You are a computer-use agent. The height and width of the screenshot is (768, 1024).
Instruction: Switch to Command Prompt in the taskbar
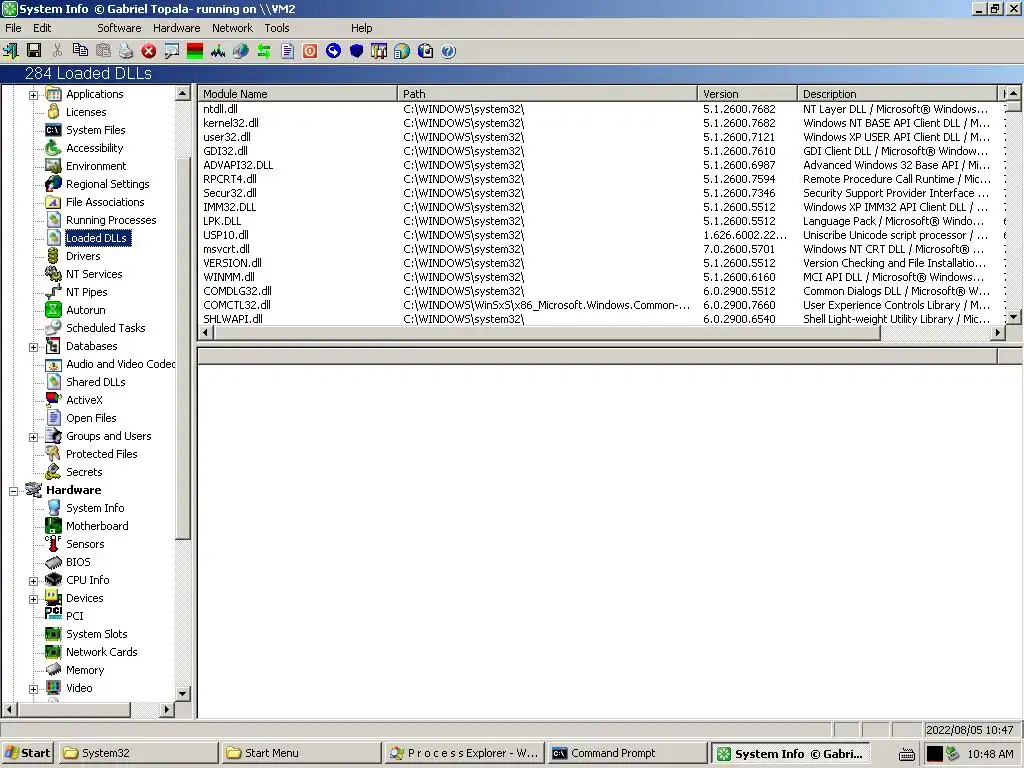pos(627,753)
